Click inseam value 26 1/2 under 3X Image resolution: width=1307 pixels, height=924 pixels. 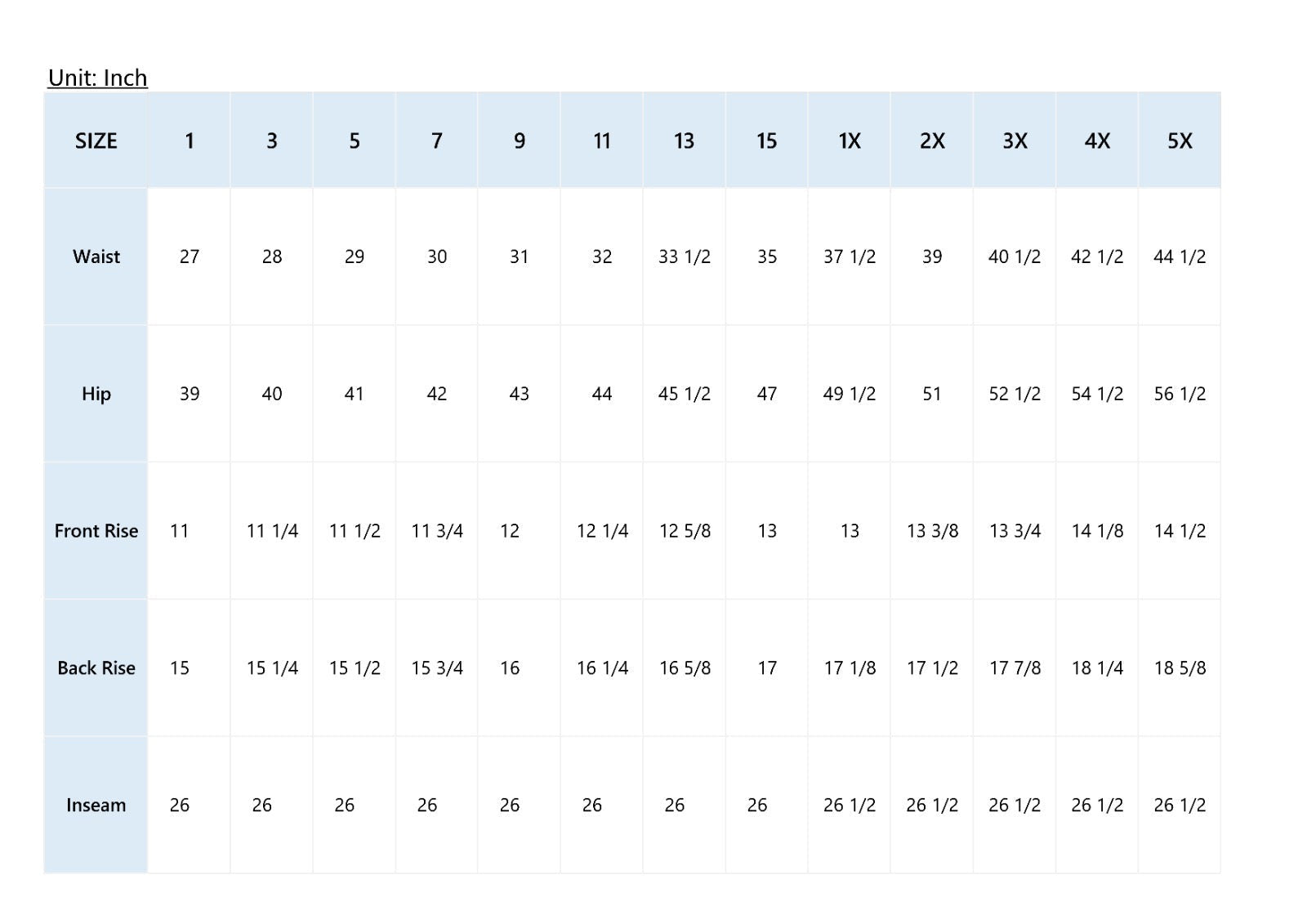1015,806
